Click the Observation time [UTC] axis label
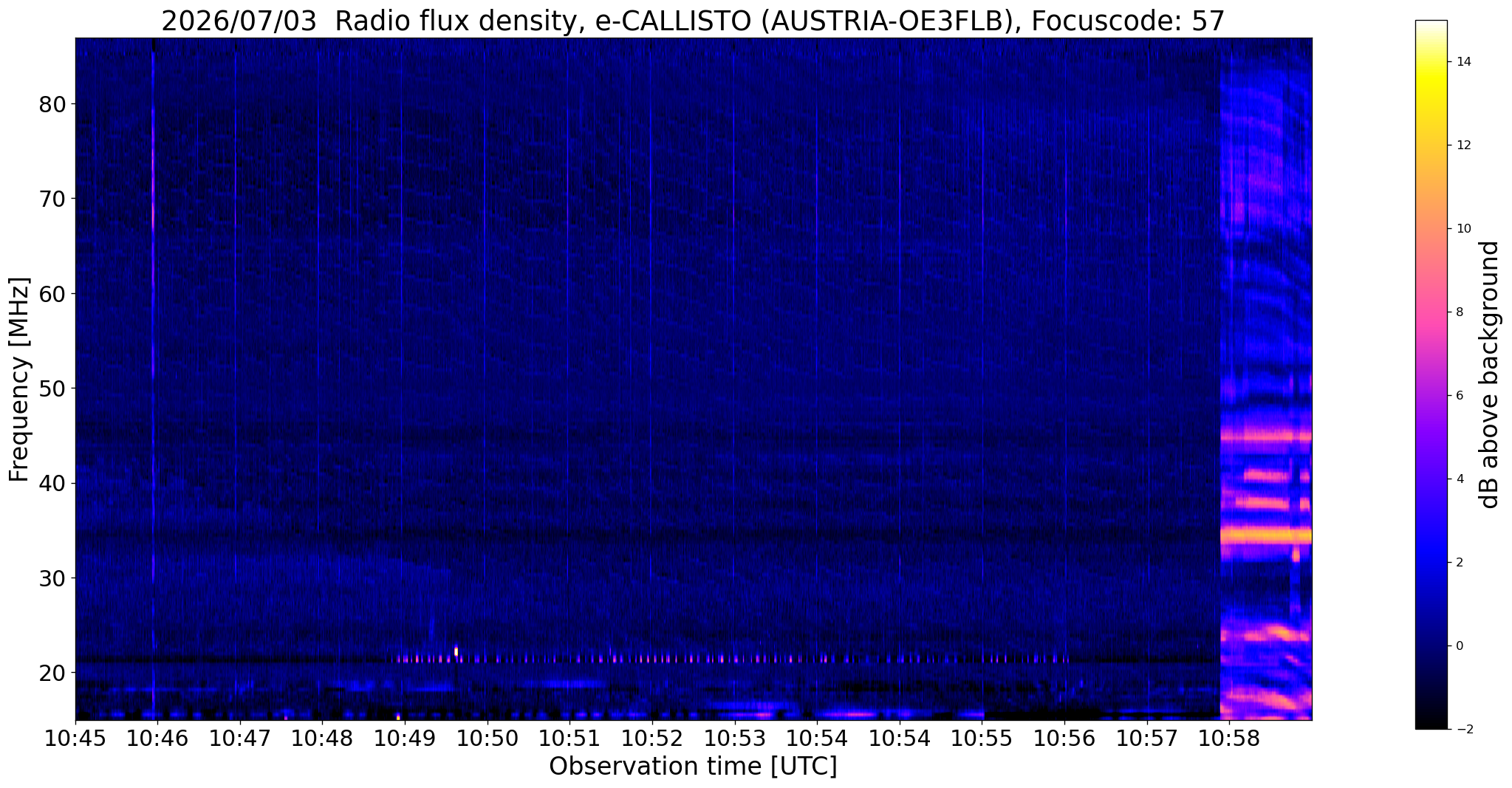Screen dimensions: 1512x788 click(693, 767)
